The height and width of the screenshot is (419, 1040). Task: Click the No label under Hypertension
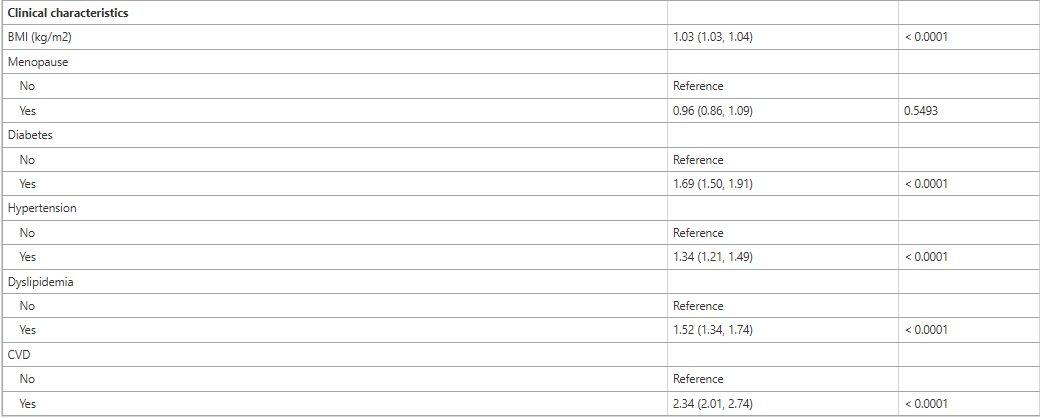point(27,233)
